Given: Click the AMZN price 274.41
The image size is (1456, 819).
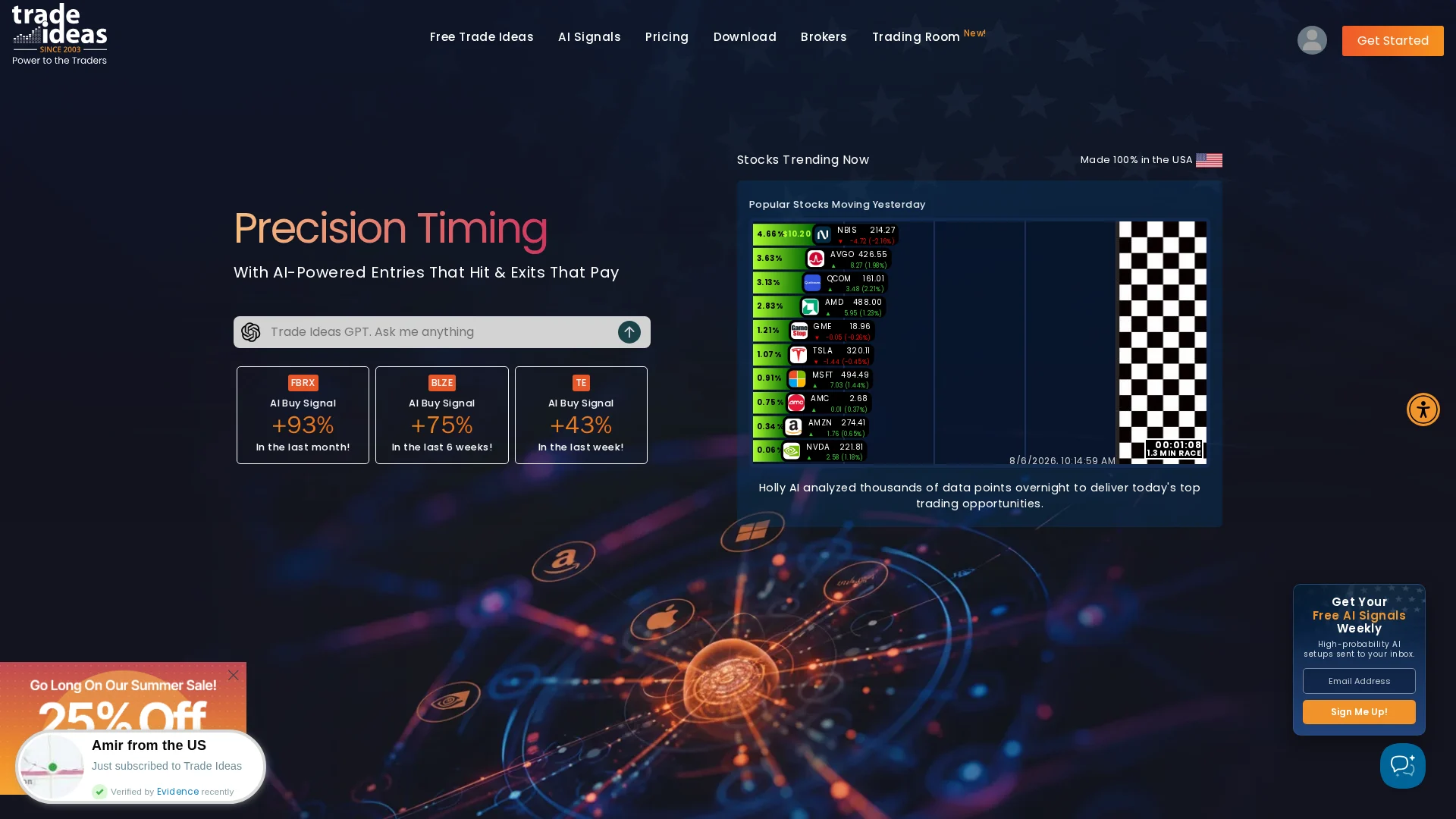Looking at the screenshot, I should [853, 423].
